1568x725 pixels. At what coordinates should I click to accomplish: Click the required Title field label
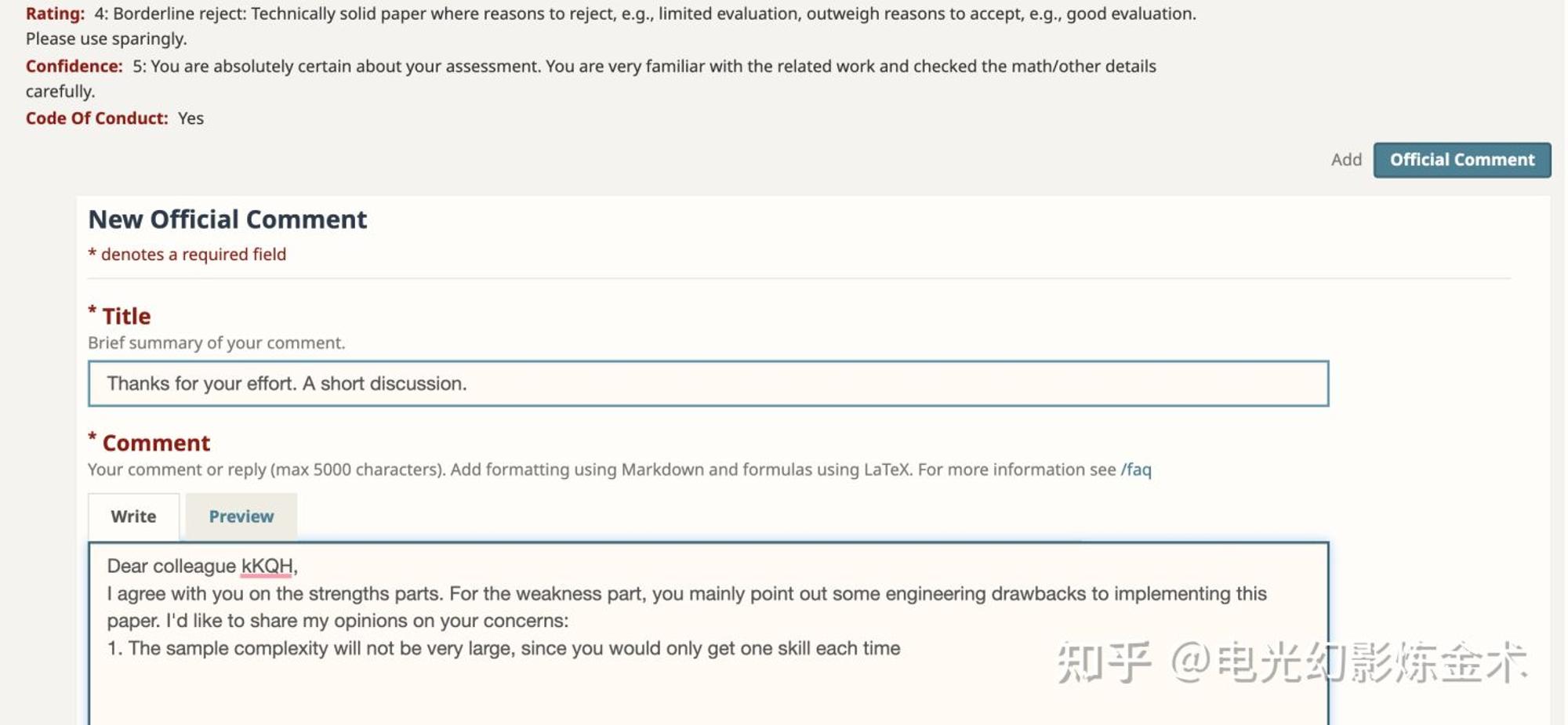coord(119,316)
